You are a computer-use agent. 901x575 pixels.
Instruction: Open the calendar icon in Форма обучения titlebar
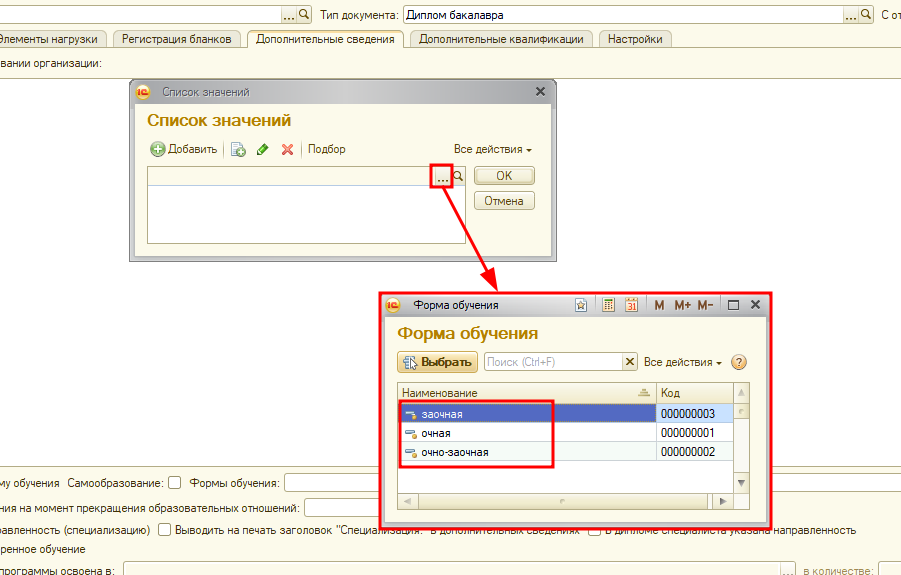pos(631,305)
